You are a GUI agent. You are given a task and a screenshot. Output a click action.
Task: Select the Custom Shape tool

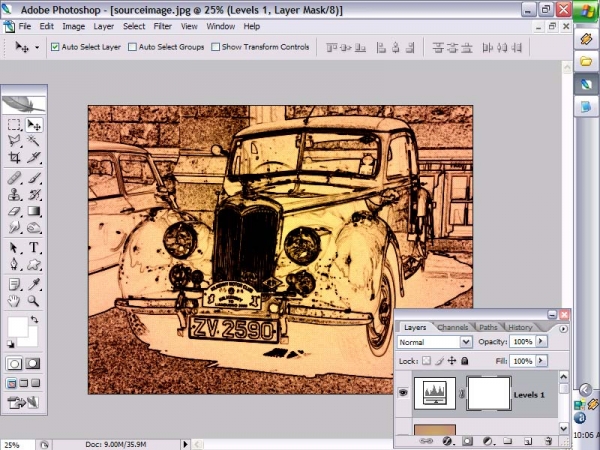point(34,264)
